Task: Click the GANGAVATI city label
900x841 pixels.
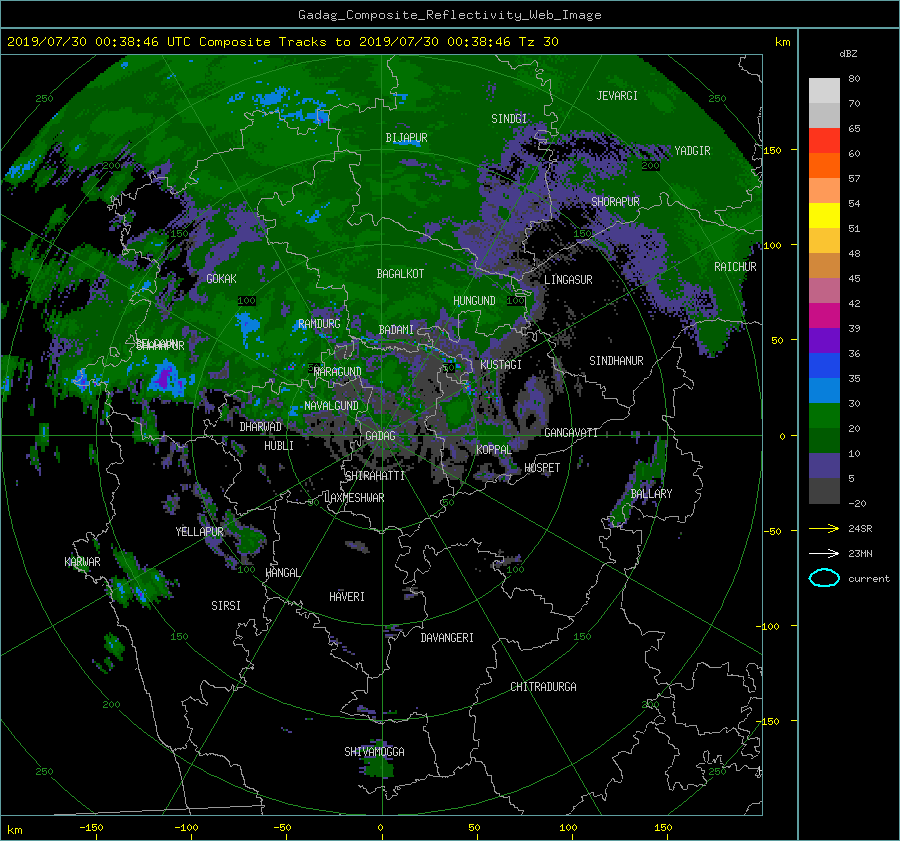Action: point(571,432)
